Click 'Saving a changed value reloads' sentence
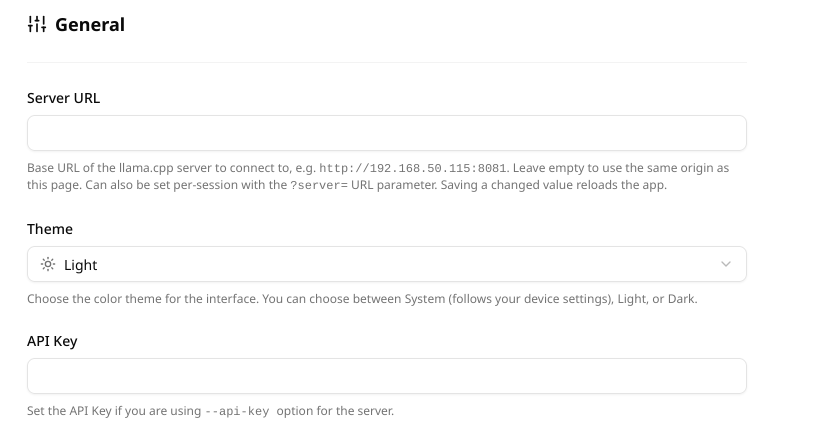840x431 pixels. 553,185
